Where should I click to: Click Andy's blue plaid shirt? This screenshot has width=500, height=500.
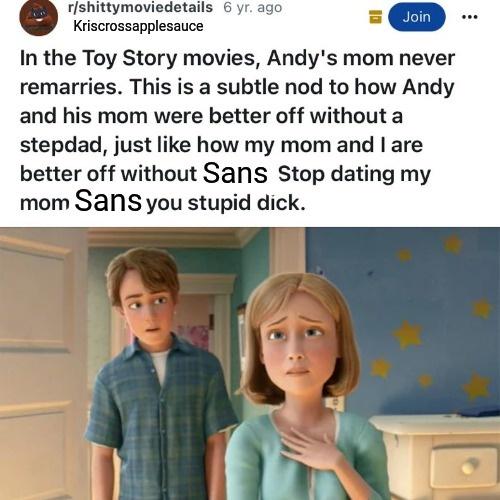tap(157, 420)
